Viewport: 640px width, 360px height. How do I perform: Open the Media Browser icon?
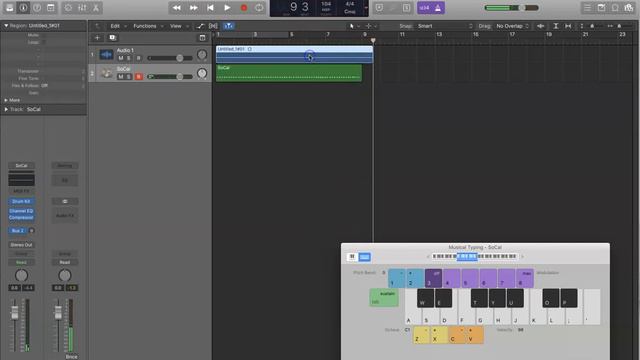click(629, 8)
